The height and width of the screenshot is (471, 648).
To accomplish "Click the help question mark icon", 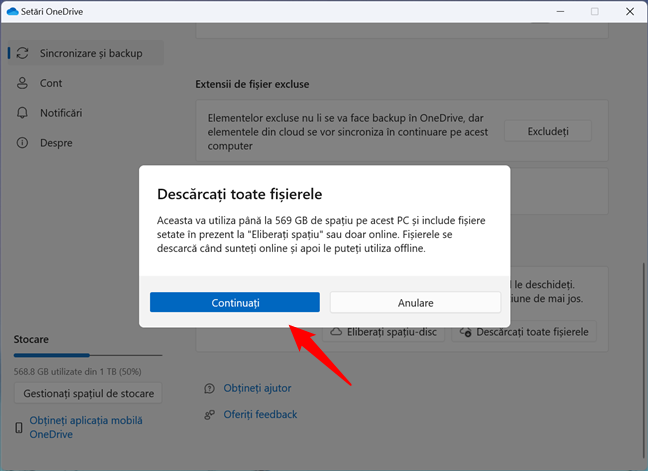I will click(x=210, y=388).
